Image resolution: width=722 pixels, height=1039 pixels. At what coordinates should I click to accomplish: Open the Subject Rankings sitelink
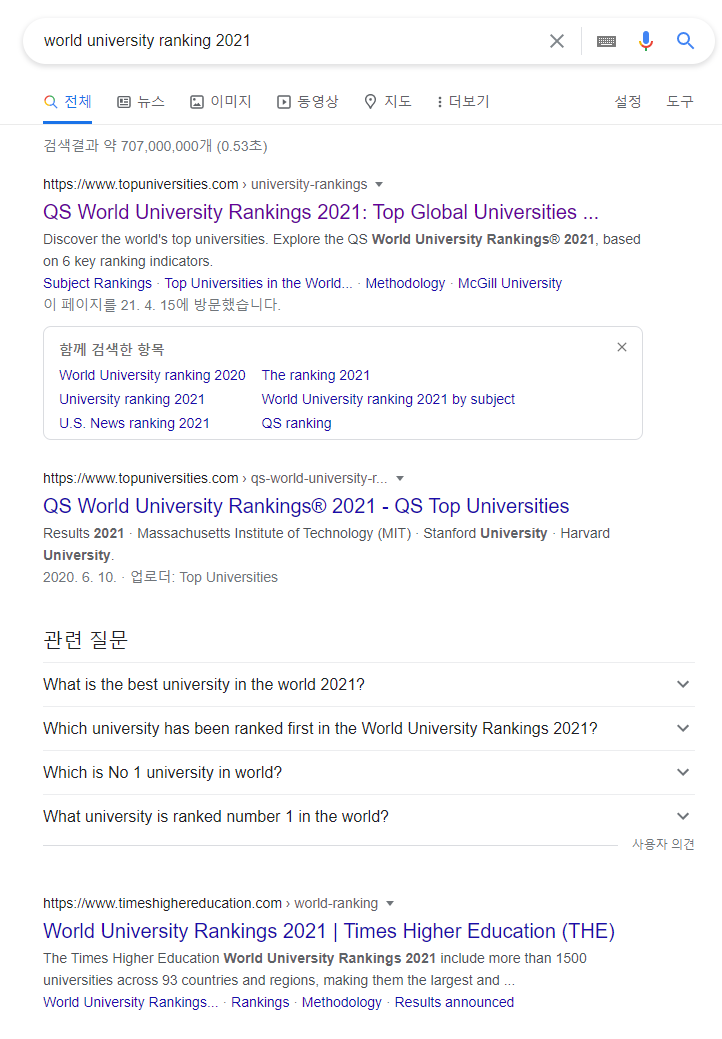click(97, 284)
